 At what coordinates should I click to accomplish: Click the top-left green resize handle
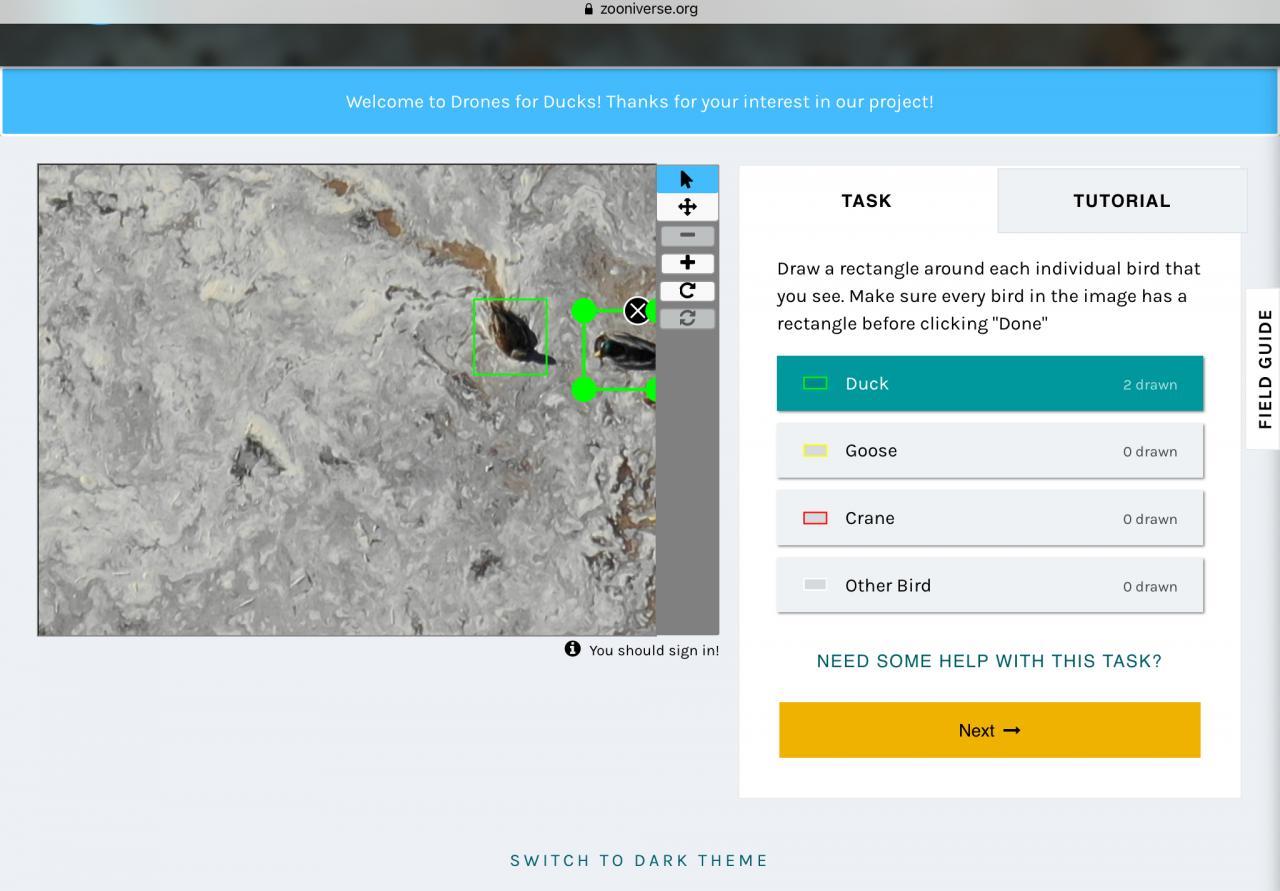(584, 311)
